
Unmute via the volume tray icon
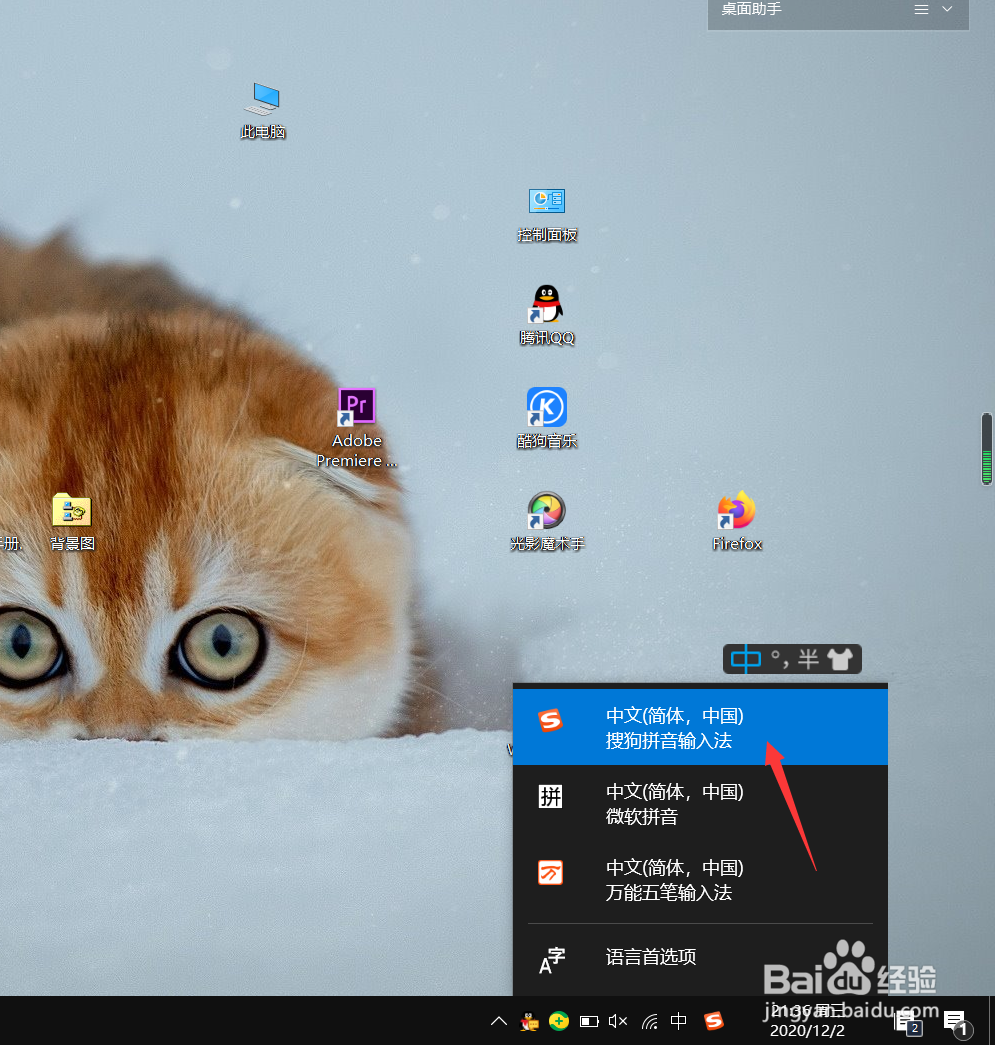[x=618, y=1021]
